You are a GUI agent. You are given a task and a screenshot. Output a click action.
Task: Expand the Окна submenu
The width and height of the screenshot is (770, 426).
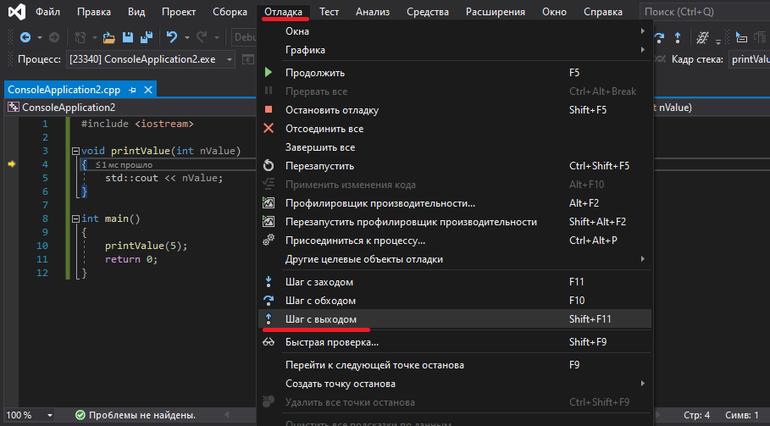pyautogui.click(x=455, y=31)
